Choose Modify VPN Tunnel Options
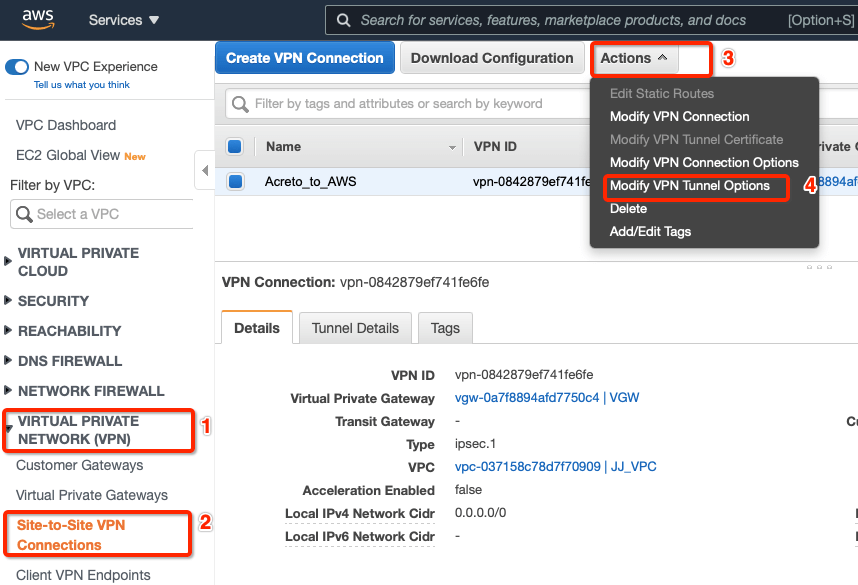Screen dimensions: 858x585 pos(689,186)
